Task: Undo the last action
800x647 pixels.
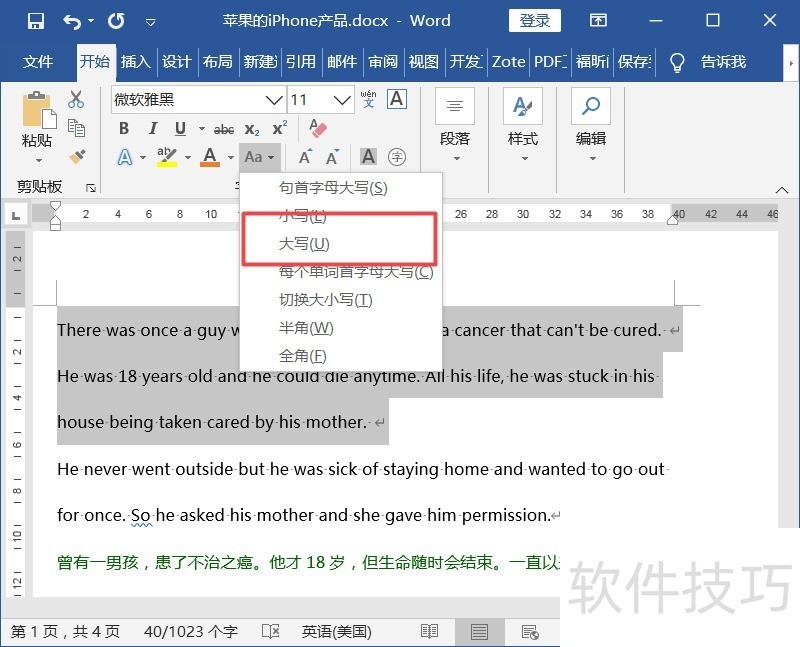Action: [72, 21]
